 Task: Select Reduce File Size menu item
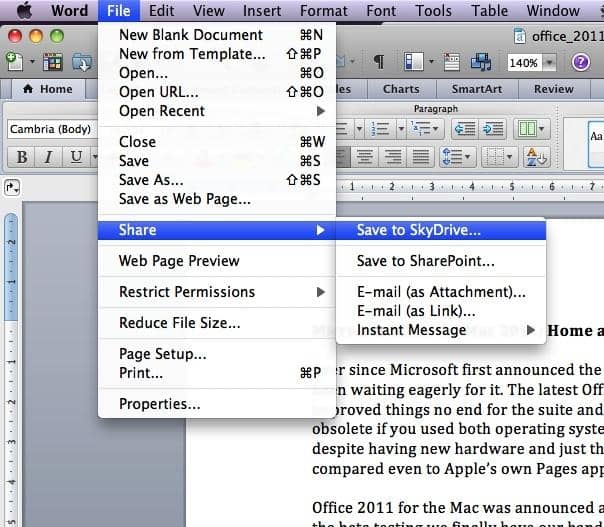point(179,323)
